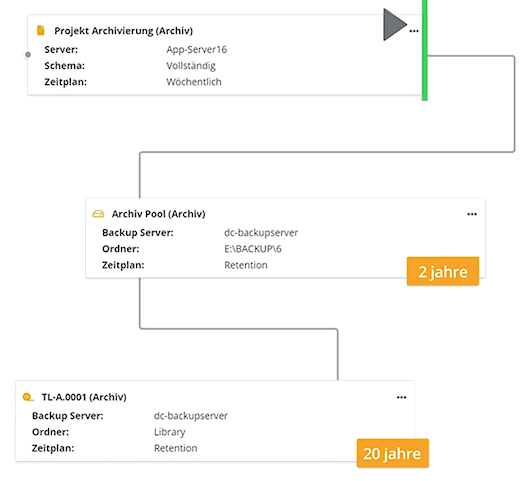Click the 20 jahre retention badge

(x=393, y=453)
